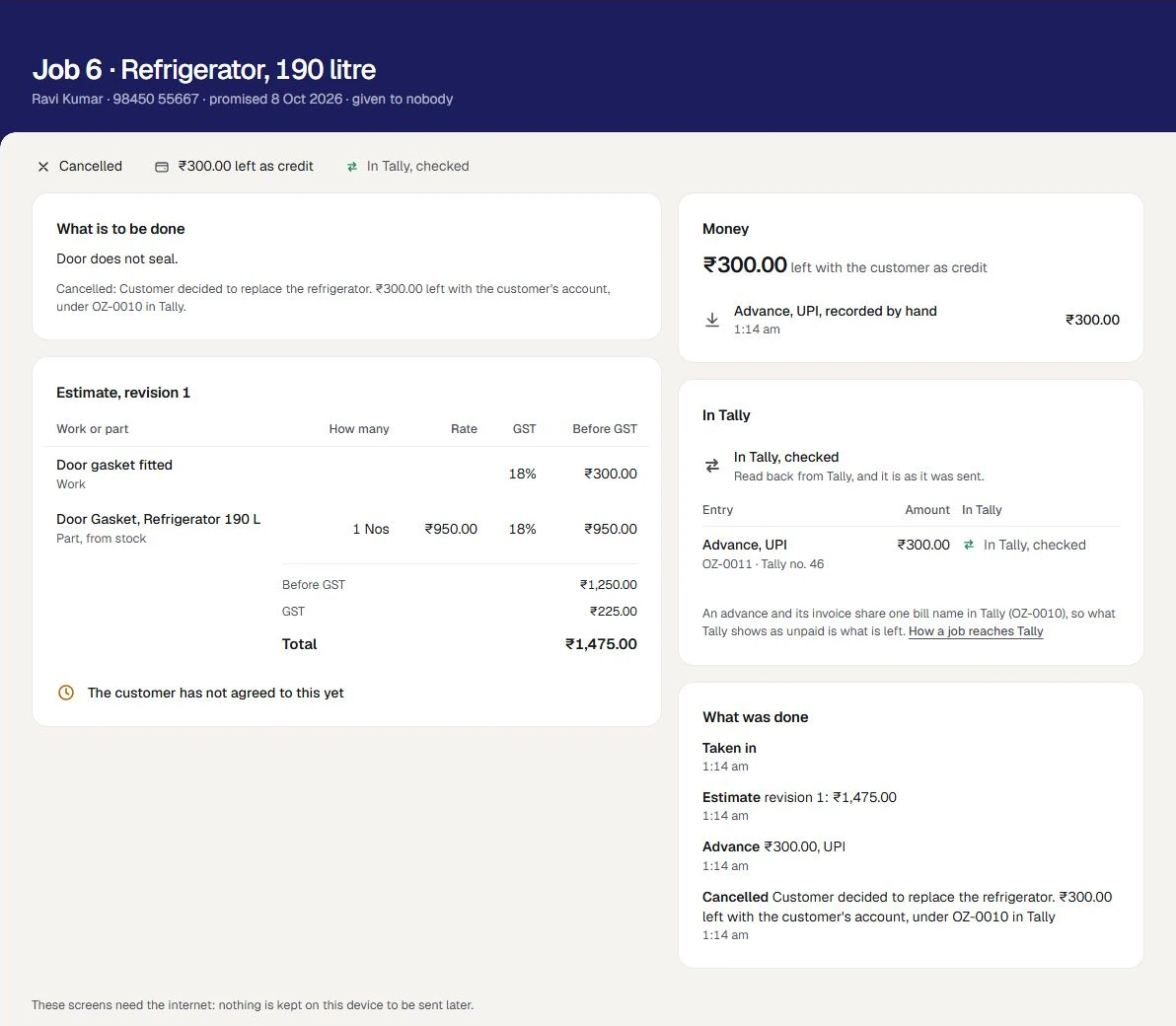Click the ₹300.00 amount in Door gasket fitted row
Image resolution: width=1176 pixels, height=1026 pixels.
[x=611, y=474]
